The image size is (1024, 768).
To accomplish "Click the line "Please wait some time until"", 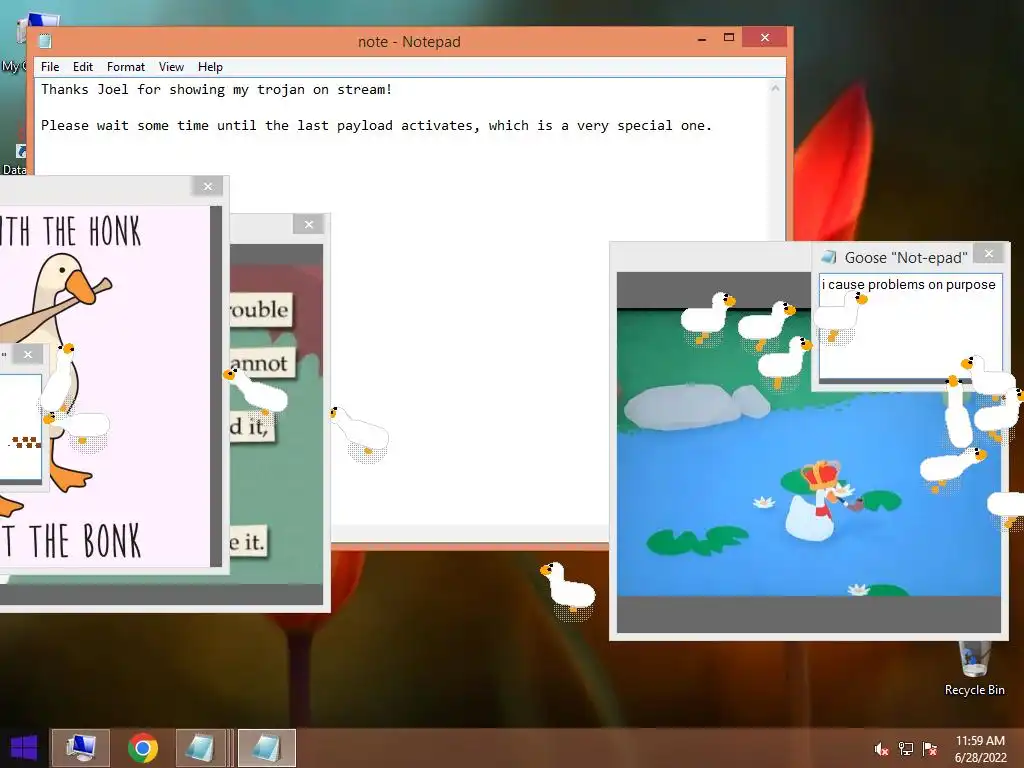I will click(376, 125).
